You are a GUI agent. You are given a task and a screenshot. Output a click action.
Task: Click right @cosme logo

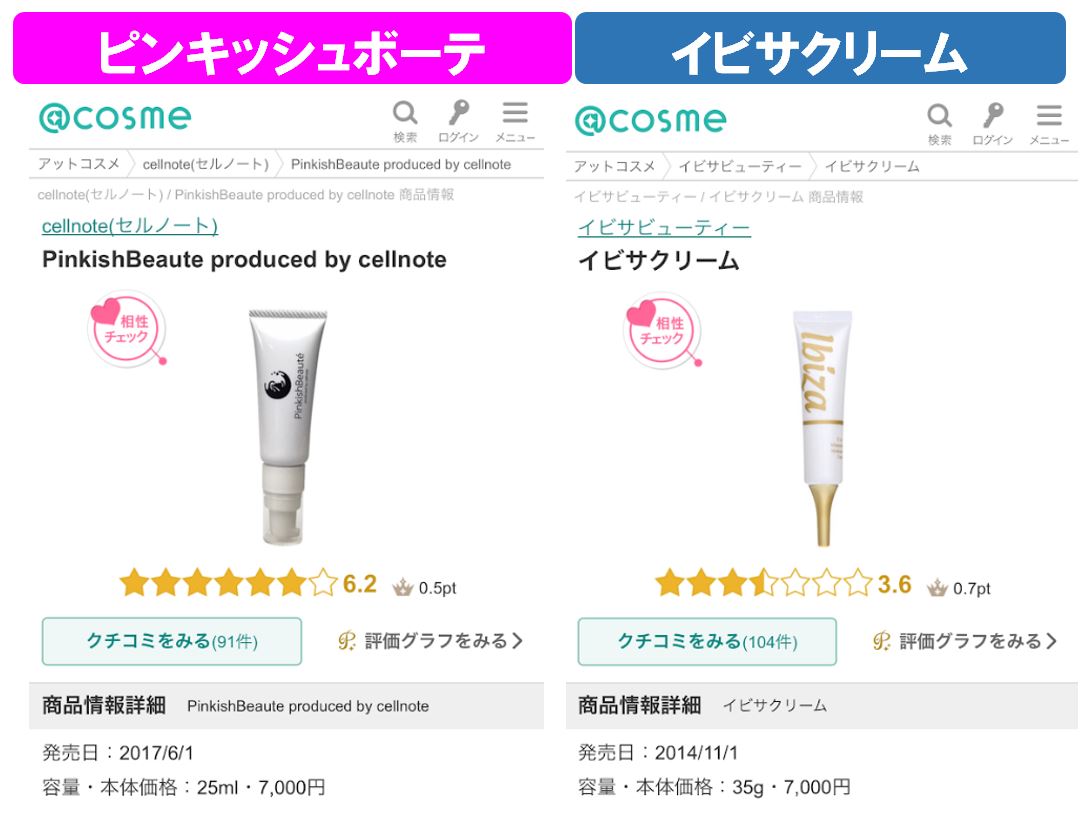pyautogui.click(x=651, y=120)
